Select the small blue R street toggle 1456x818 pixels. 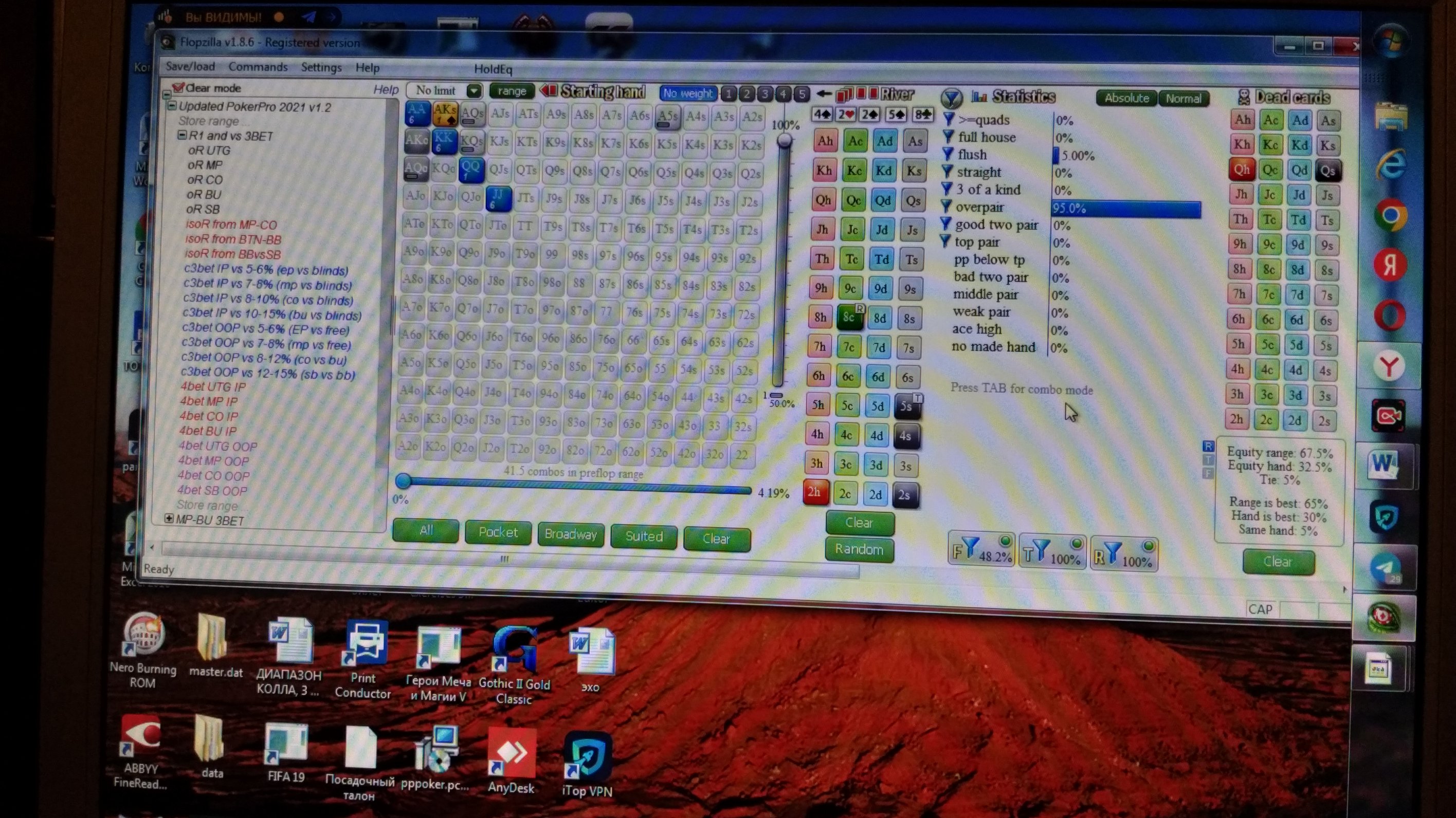click(1208, 447)
